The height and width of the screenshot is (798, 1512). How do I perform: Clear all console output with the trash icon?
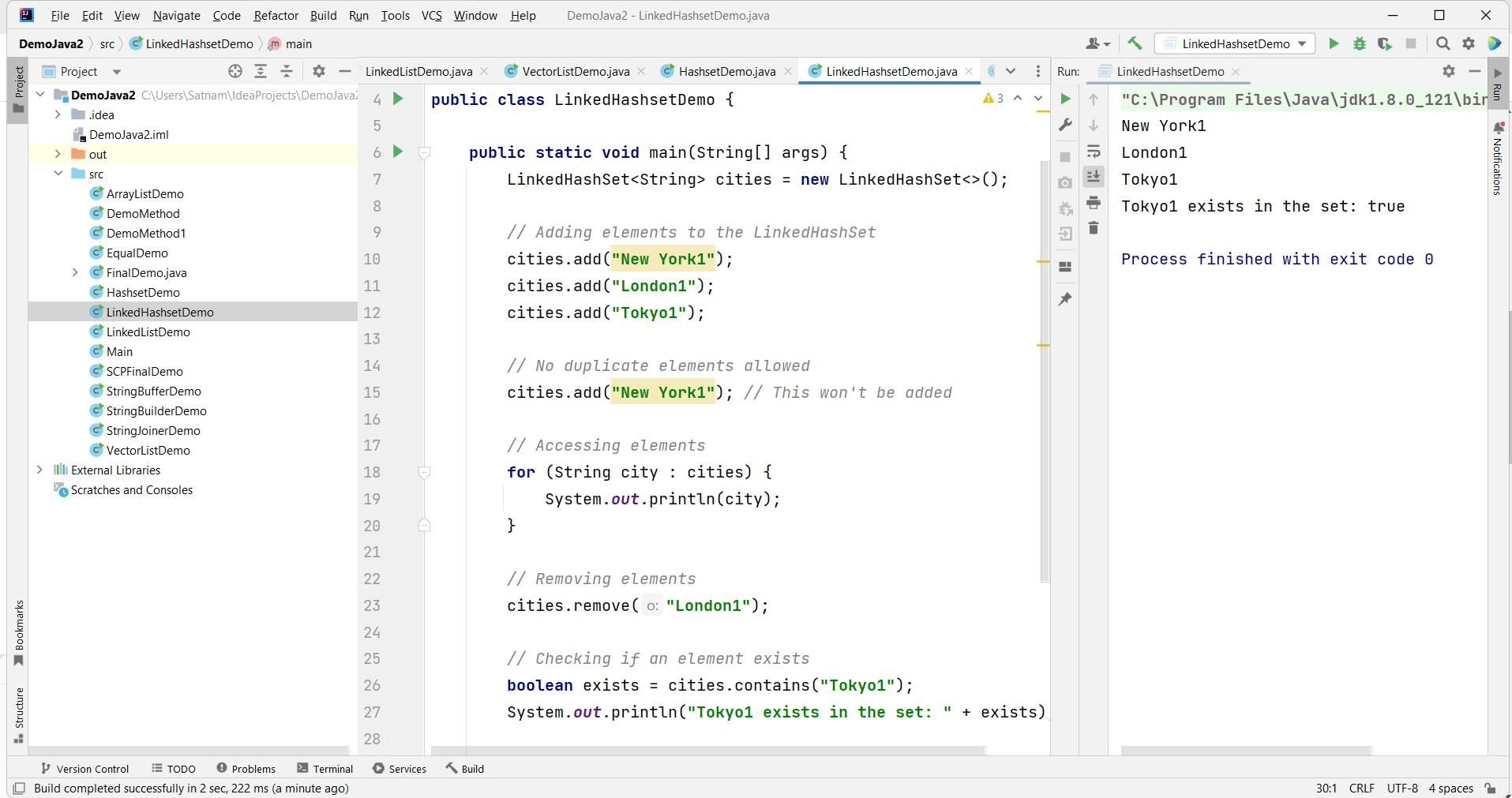[1094, 228]
